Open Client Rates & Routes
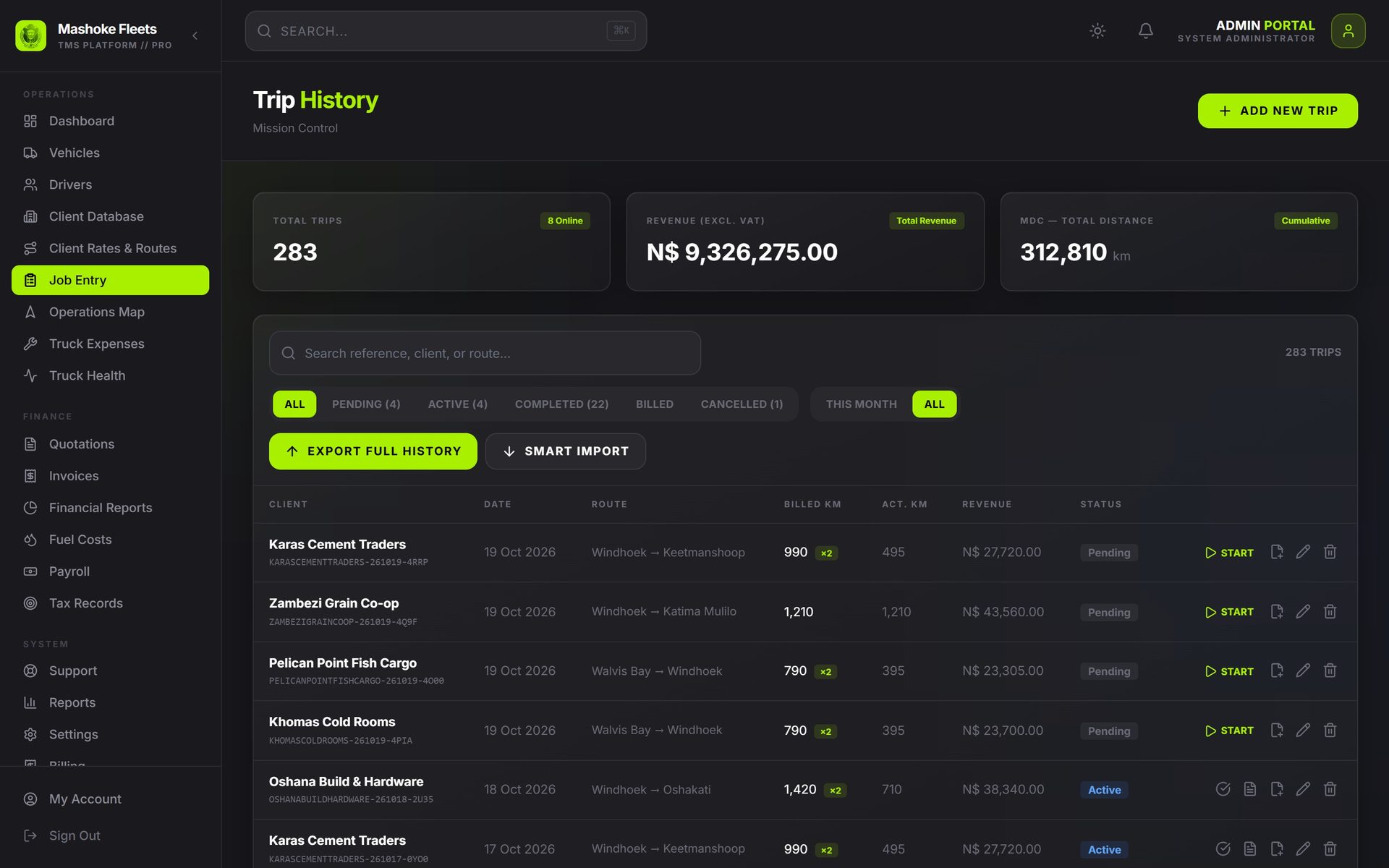 click(x=110, y=248)
